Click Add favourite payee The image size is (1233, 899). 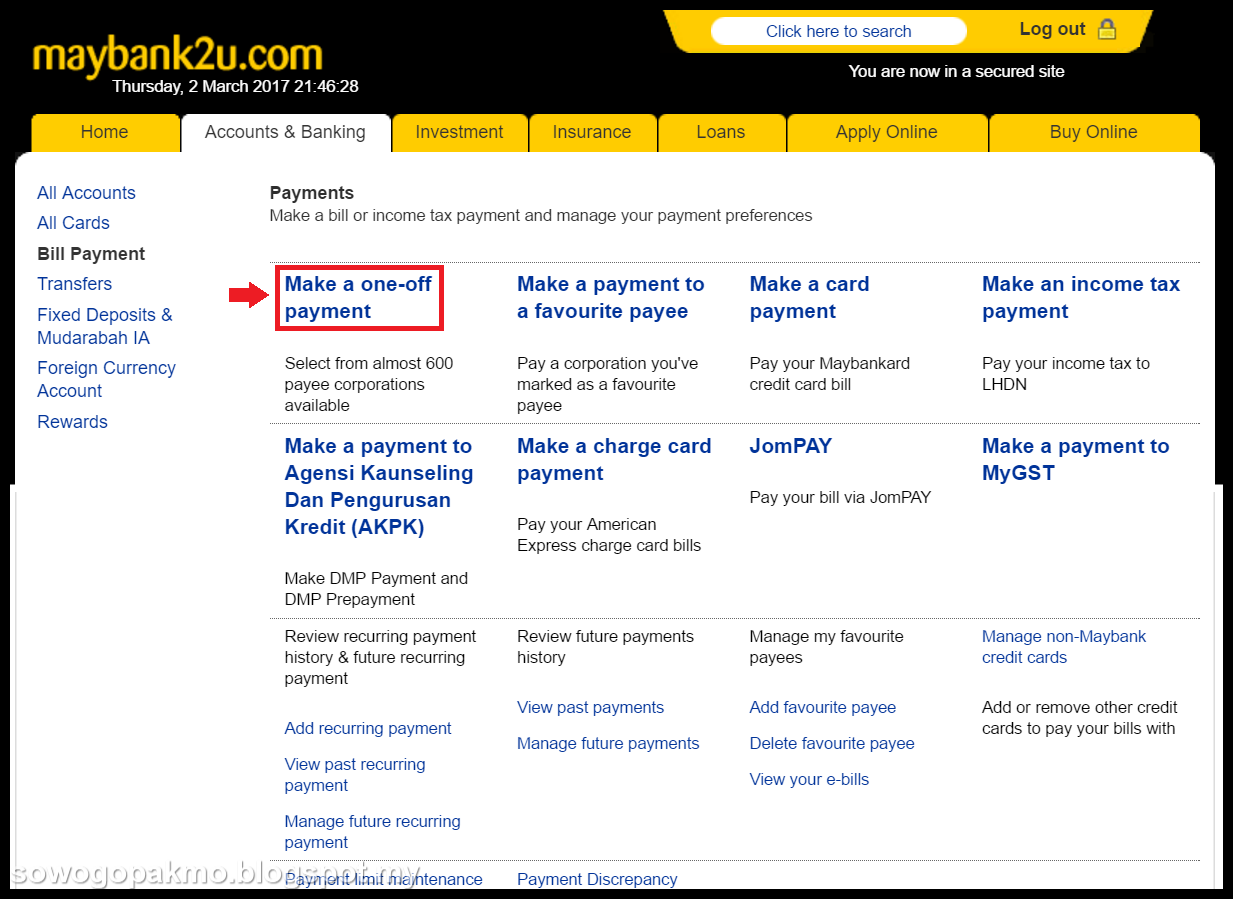click(x=823, y=707)
